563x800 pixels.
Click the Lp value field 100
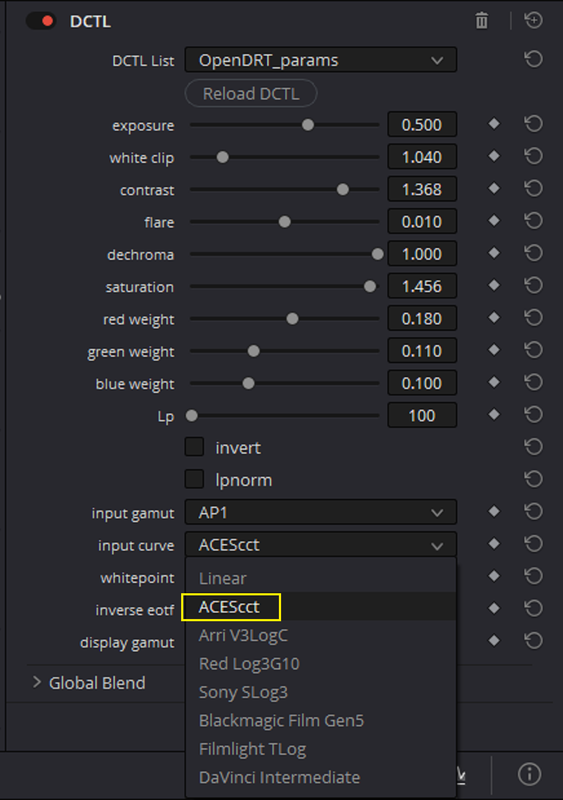click(x=422, y=415)
